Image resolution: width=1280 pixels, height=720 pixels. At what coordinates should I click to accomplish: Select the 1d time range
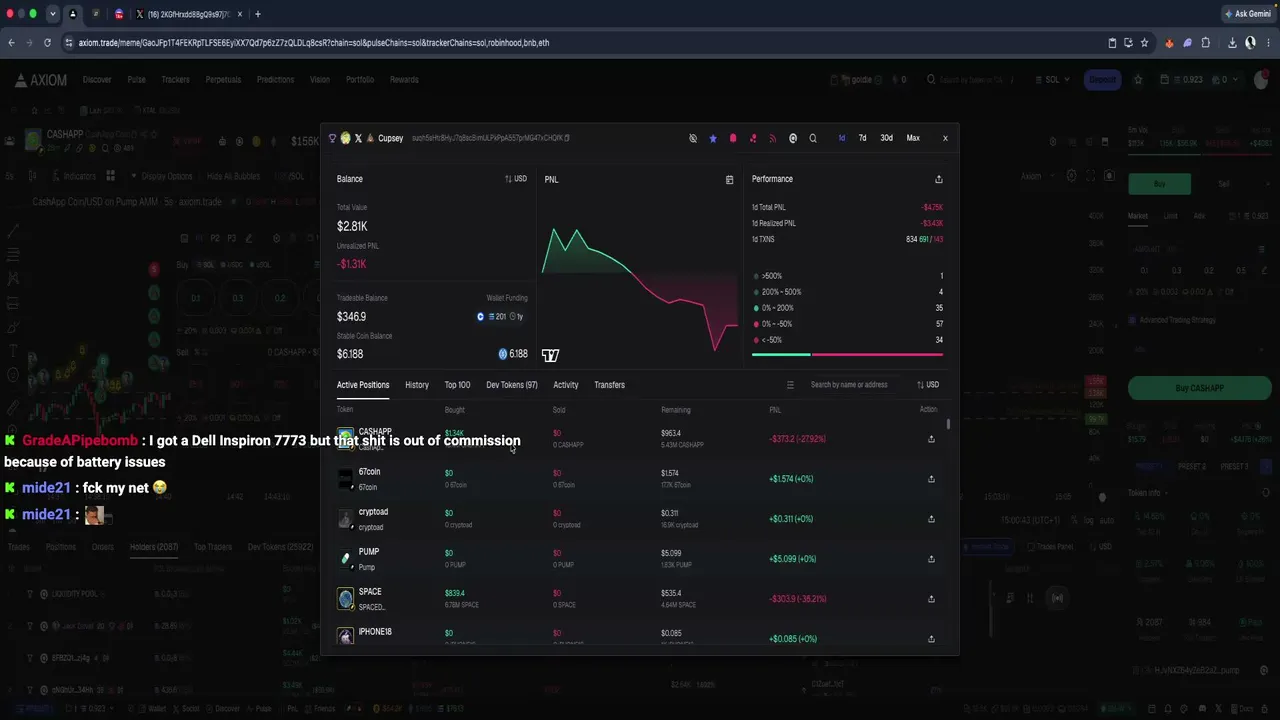[x=842, y=138]
